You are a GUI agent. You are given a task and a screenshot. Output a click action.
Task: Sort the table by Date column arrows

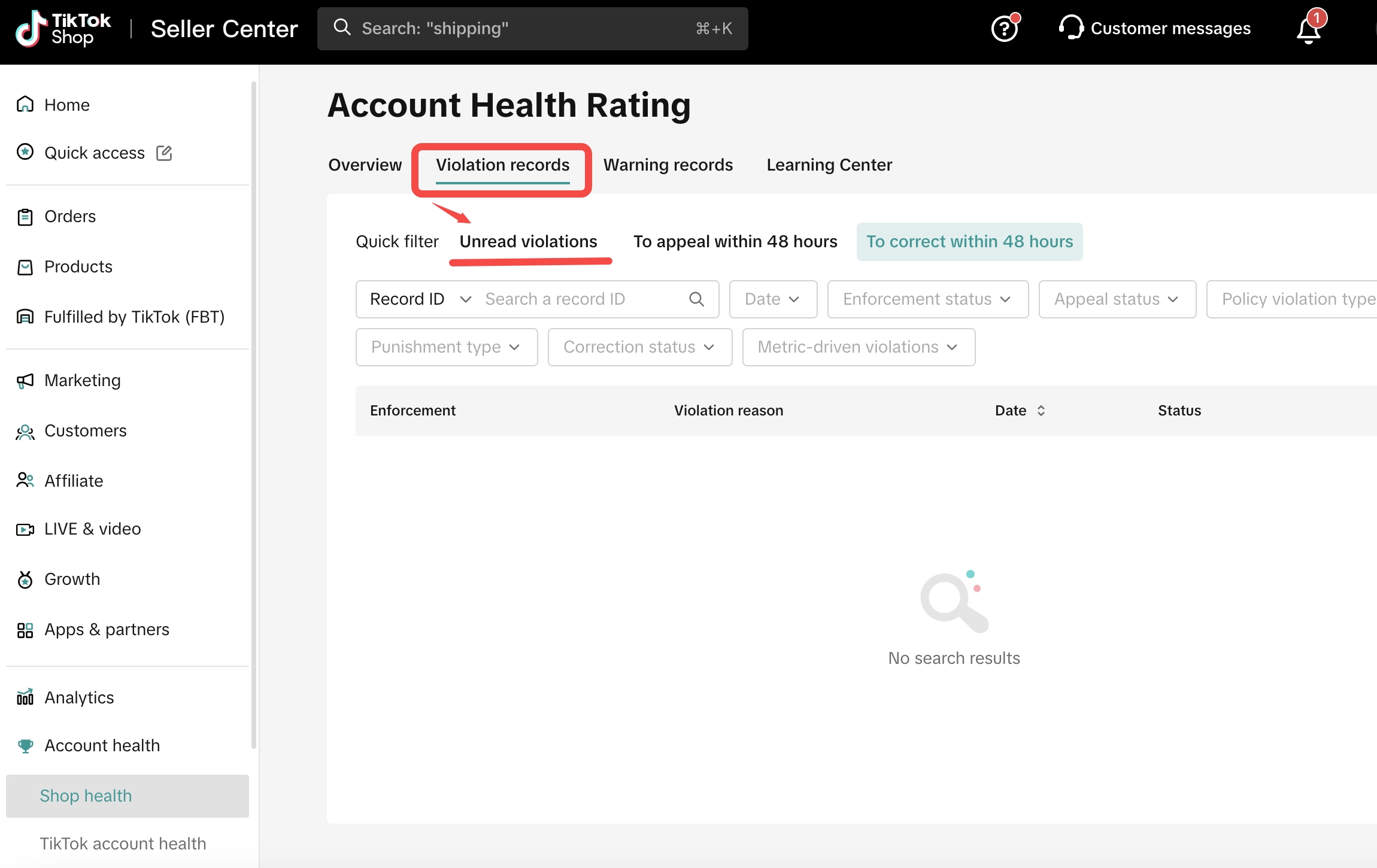pyautogui.click(x=1041, y=411)
